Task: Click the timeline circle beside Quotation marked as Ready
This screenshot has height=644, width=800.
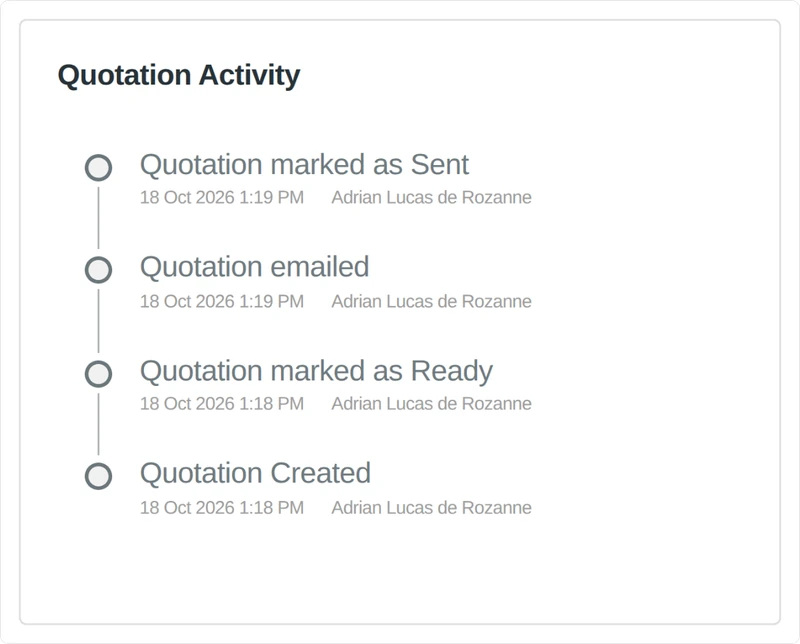Action: click(98, 374)
